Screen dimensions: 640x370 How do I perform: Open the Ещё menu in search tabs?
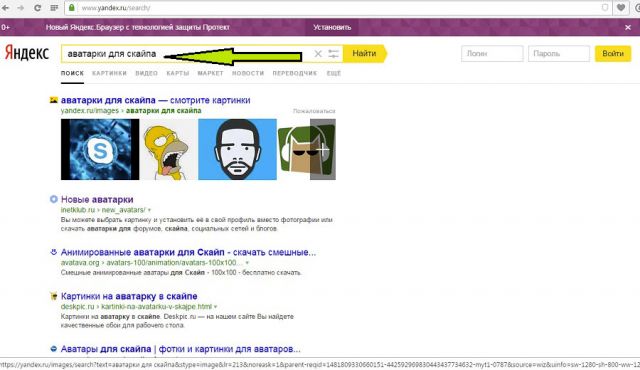(334, 73)
